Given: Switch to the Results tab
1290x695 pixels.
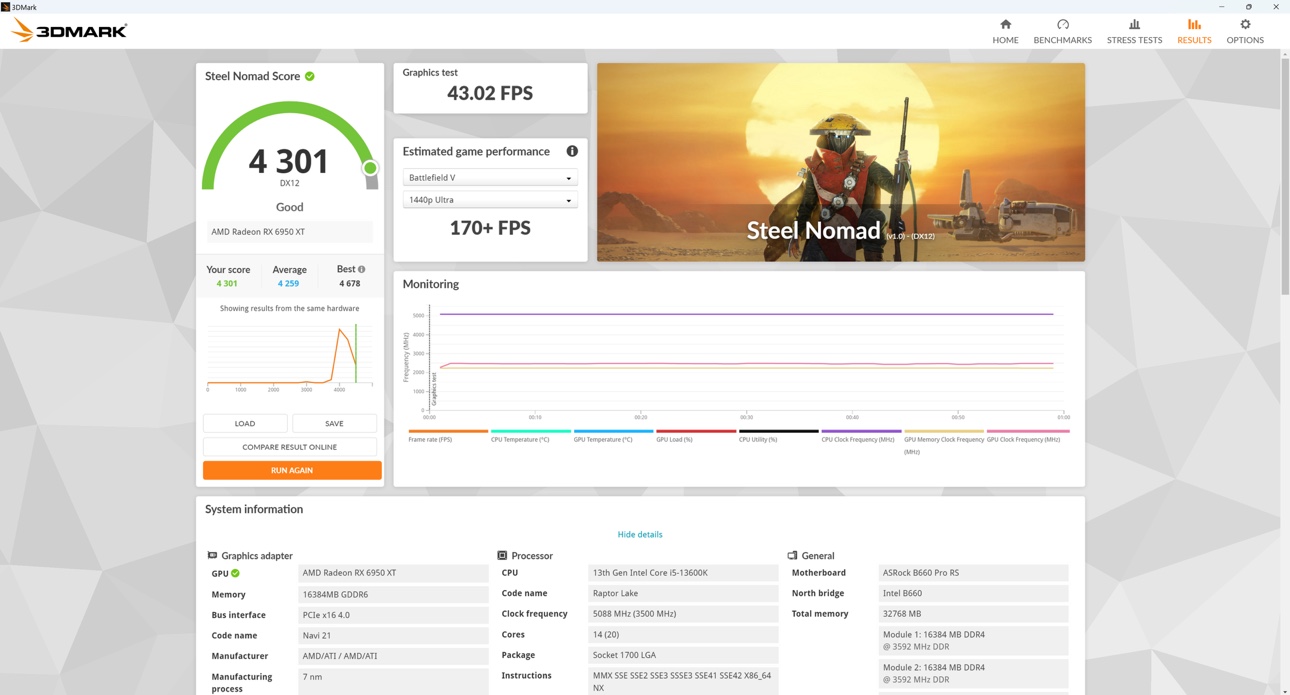Looking at the screenshot, I should 1194,31.
